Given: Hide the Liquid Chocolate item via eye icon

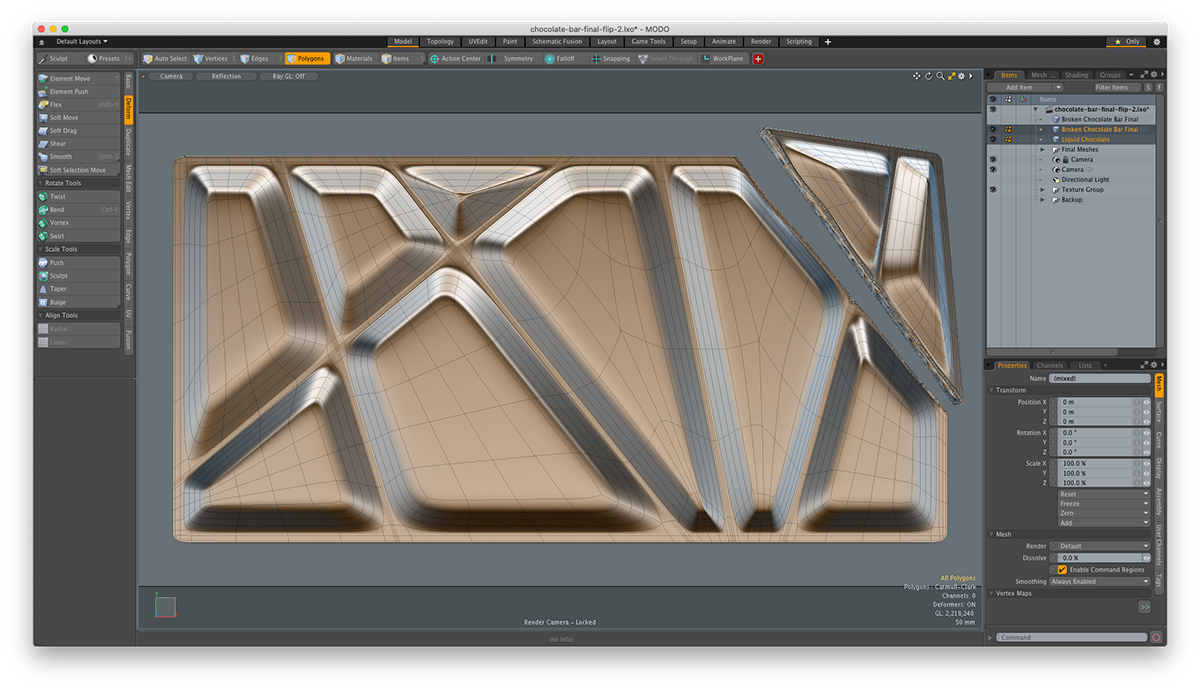Looking at the screenshot, I should pos(993,139).
